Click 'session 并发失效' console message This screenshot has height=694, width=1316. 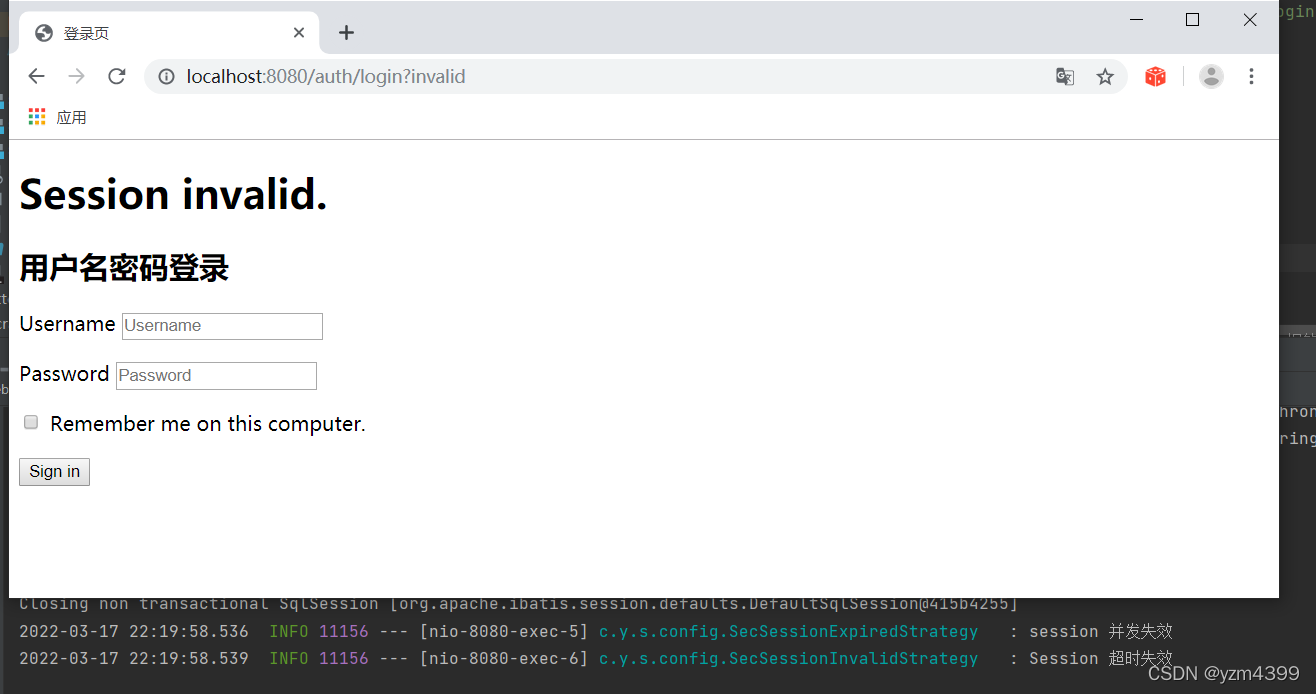1100,632
